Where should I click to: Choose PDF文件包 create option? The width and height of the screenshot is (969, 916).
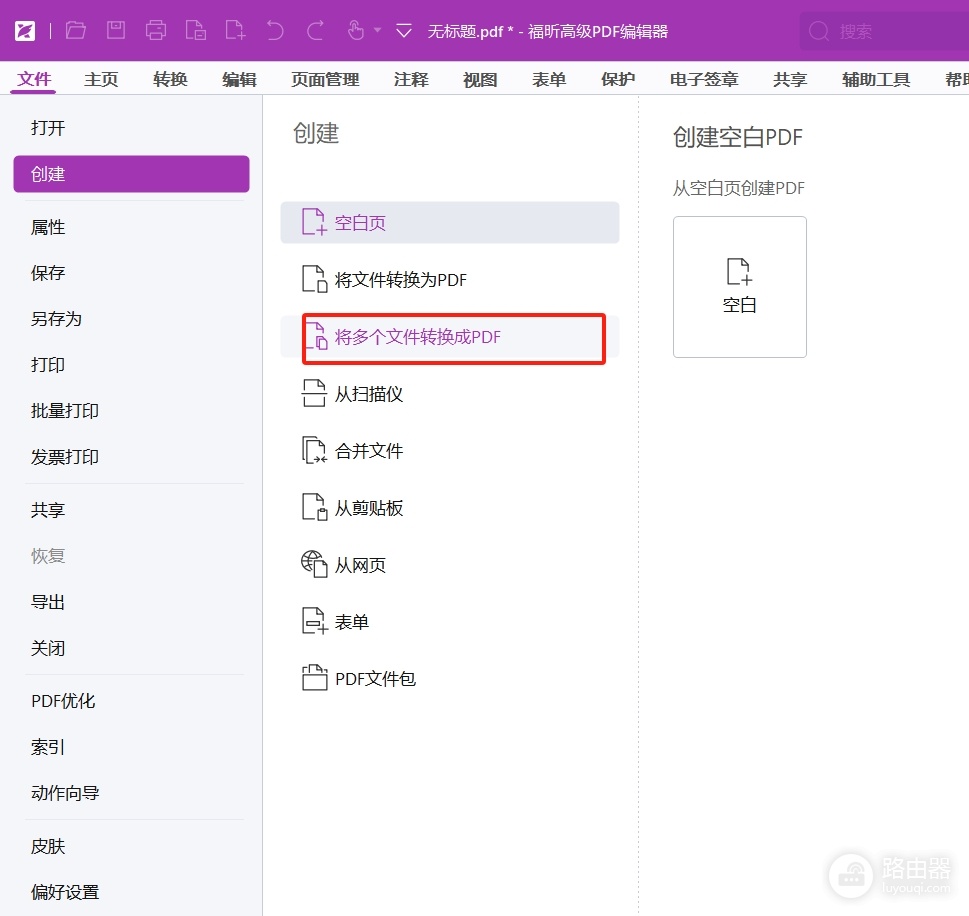450,679
